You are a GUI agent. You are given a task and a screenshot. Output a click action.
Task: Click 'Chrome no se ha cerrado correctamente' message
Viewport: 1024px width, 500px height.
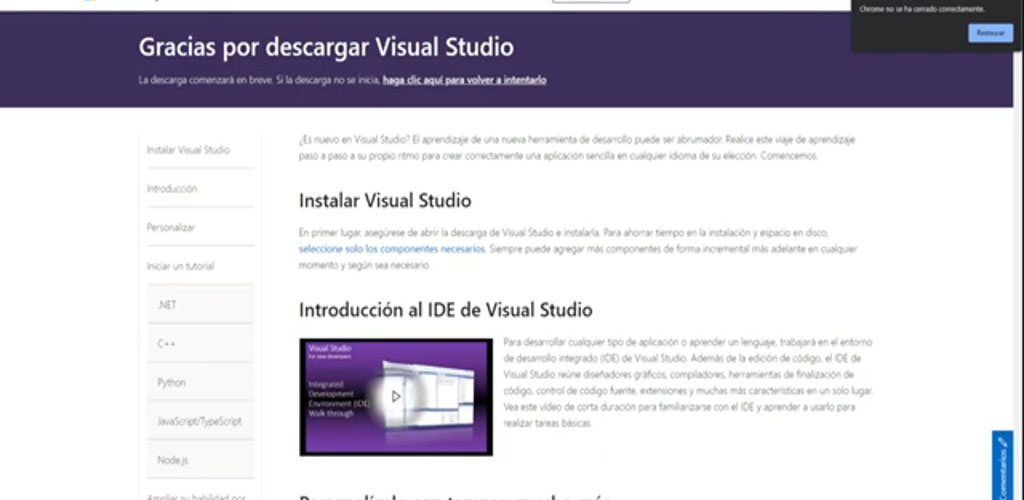click(x=922, y=9)
